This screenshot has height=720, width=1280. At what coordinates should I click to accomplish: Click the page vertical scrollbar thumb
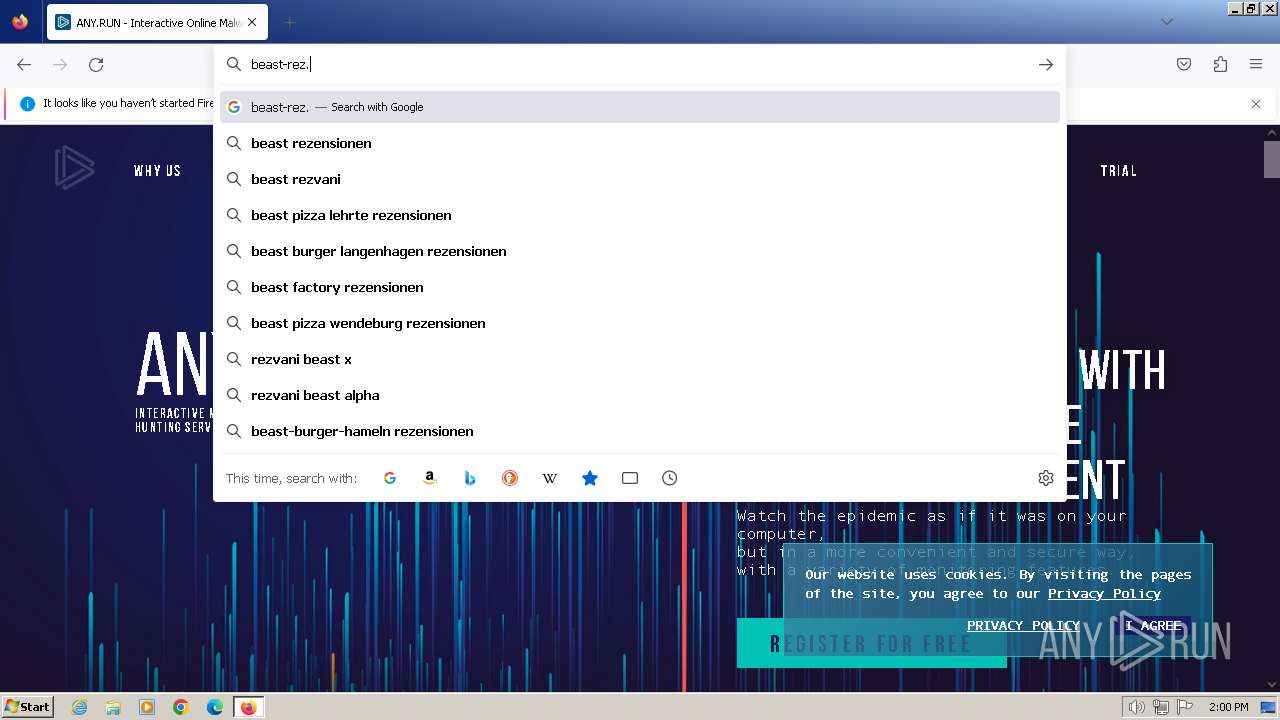coord(1272,159)
